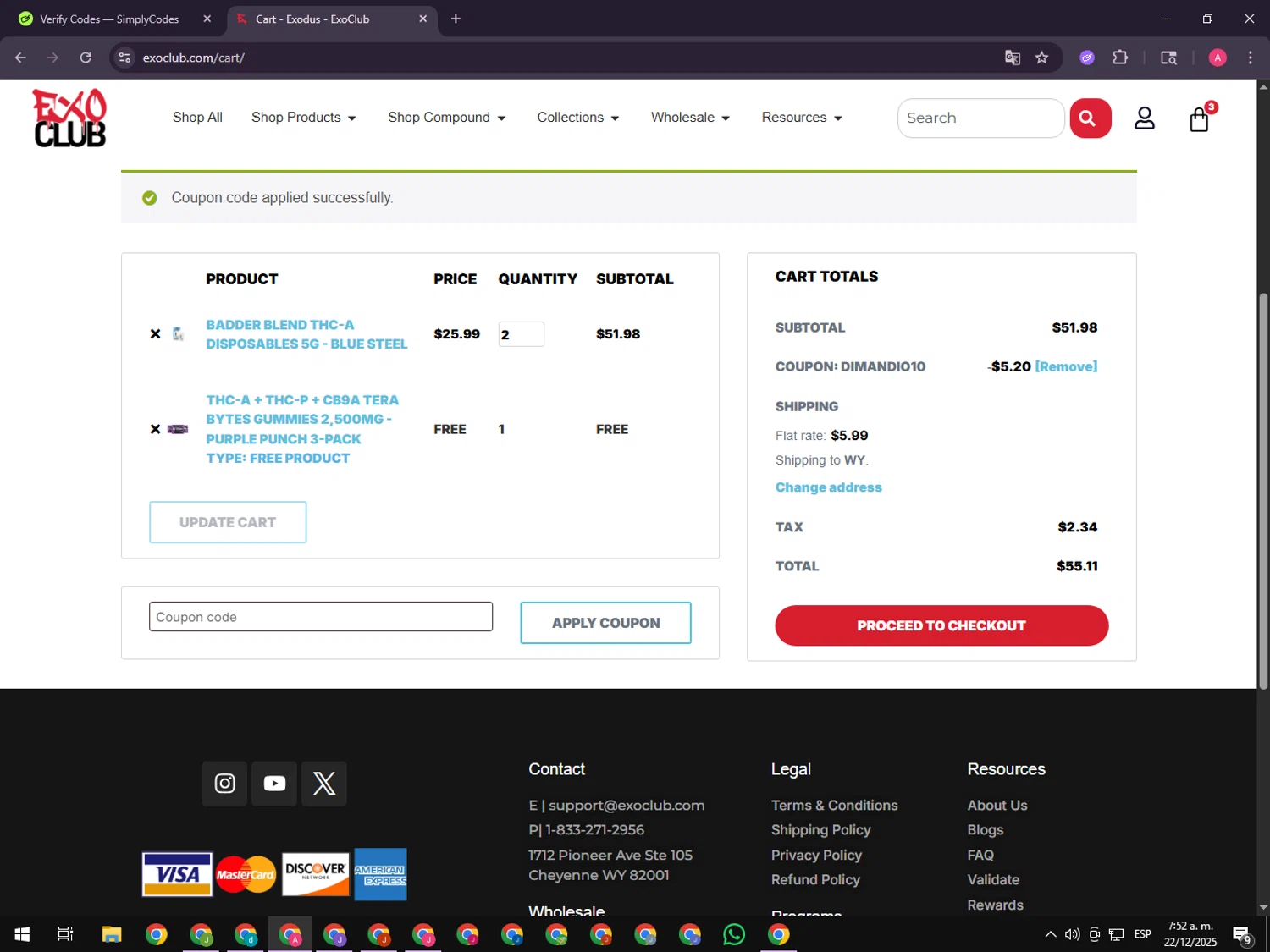Open a new browser tab
The width and height of the screenshot is (1270, 952).
click(x=456, y=19)
